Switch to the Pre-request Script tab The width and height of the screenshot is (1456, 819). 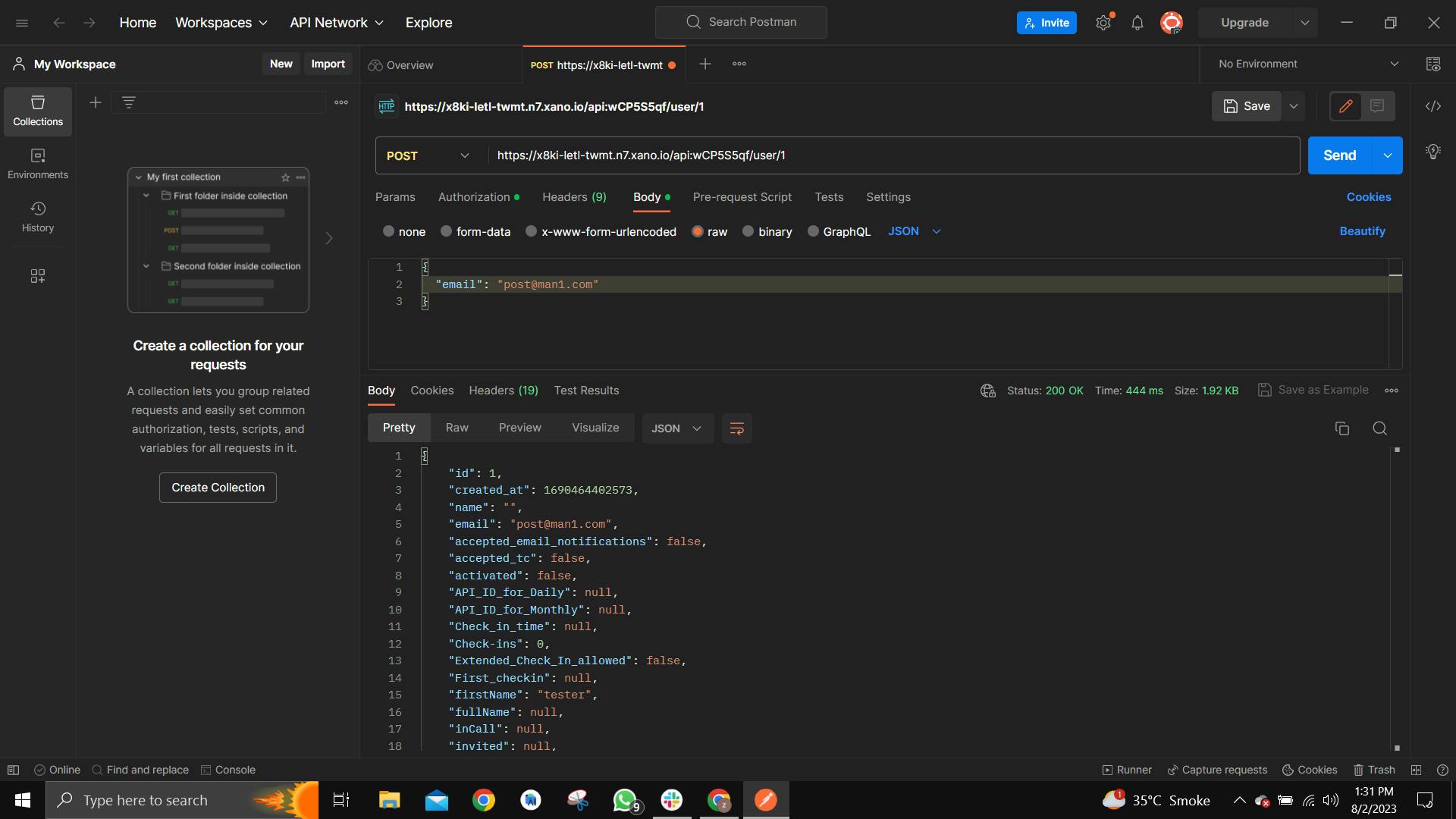pos(742,197)
